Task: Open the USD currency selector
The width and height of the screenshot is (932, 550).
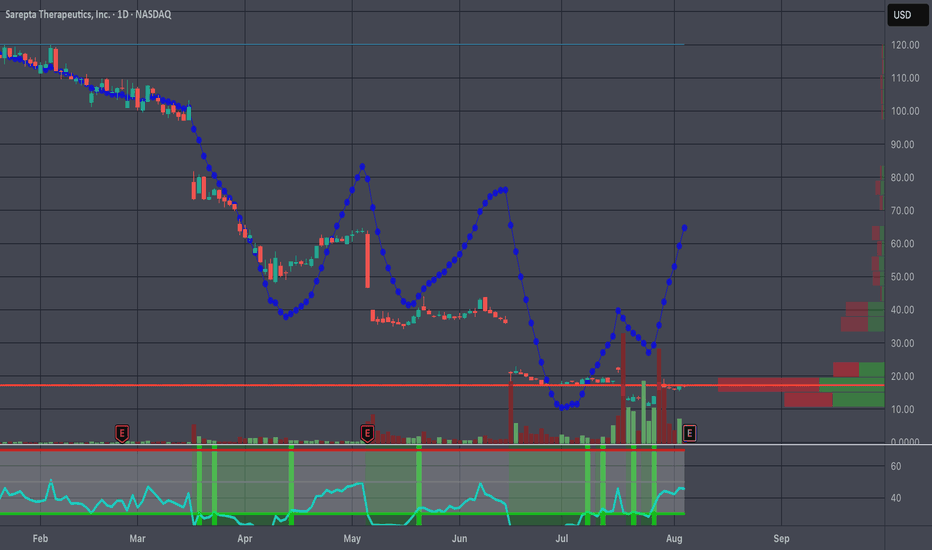Action: pos(908,15)
